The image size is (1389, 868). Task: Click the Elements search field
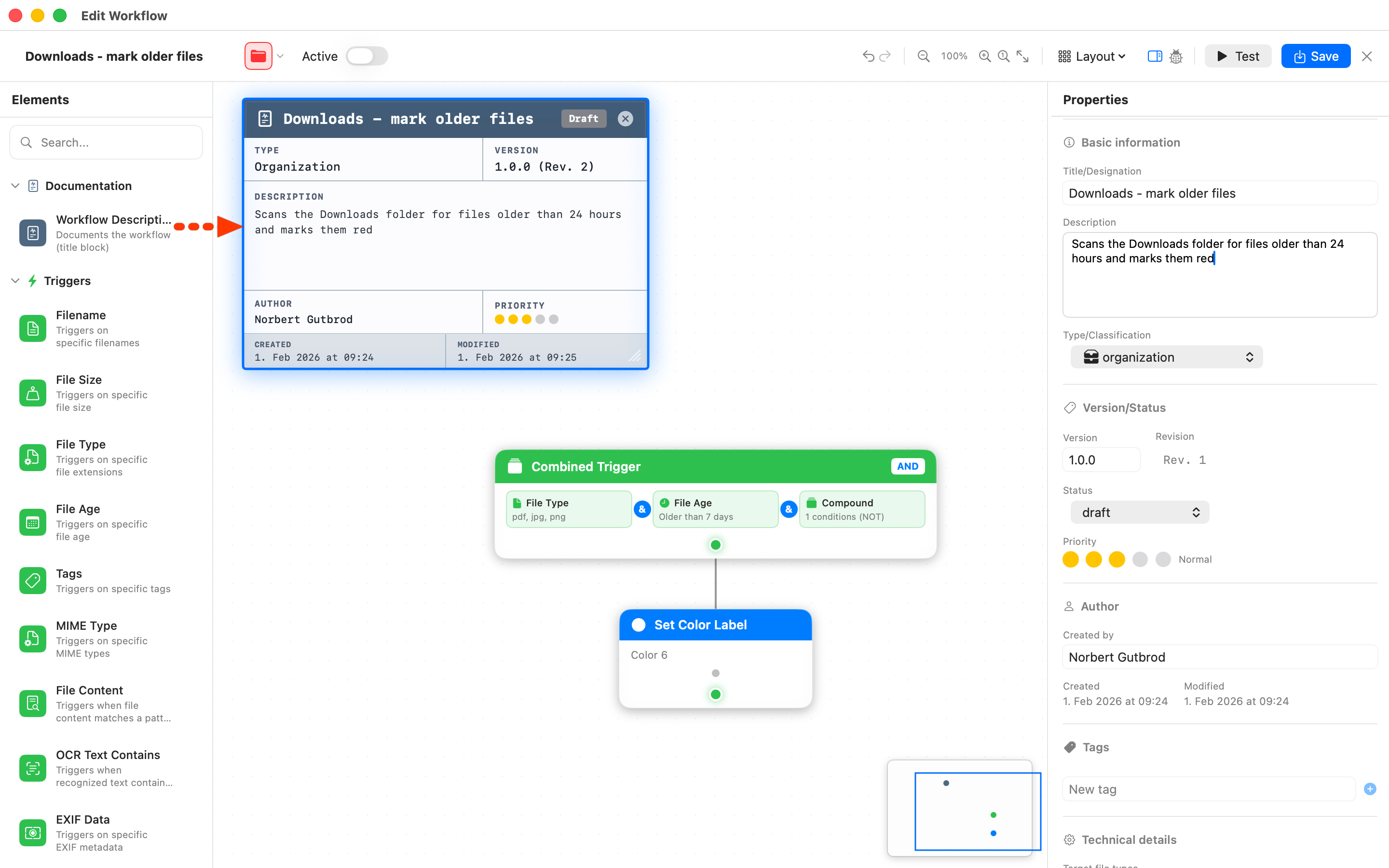[106, 142]
